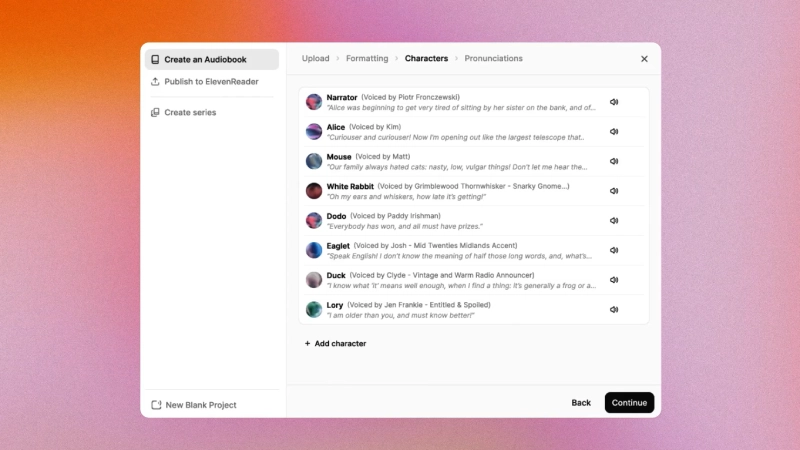Go to the Formatting step
This screenshot has height=450, width=800.
pos(367,58)
